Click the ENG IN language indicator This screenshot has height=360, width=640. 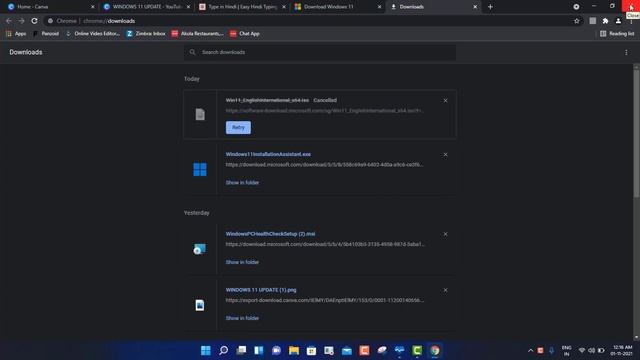pyautogui.click(x=567, y=350)
